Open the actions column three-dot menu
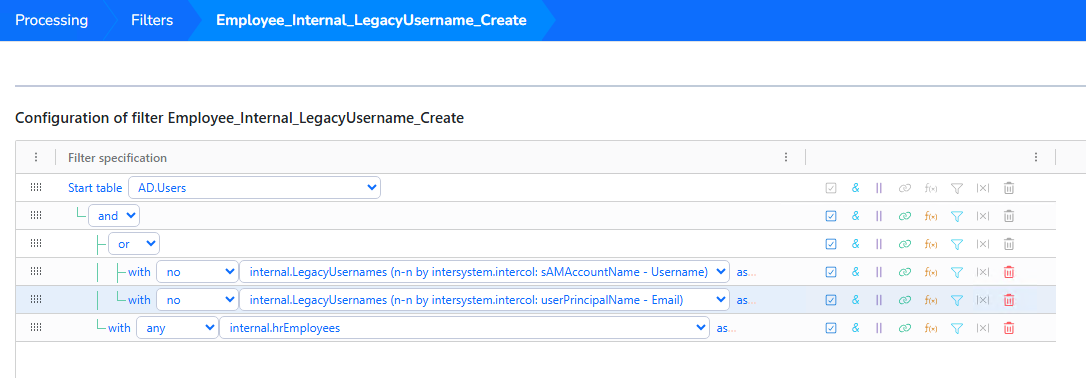This screenshot has height=378, width=1086. click(1036, 157)
